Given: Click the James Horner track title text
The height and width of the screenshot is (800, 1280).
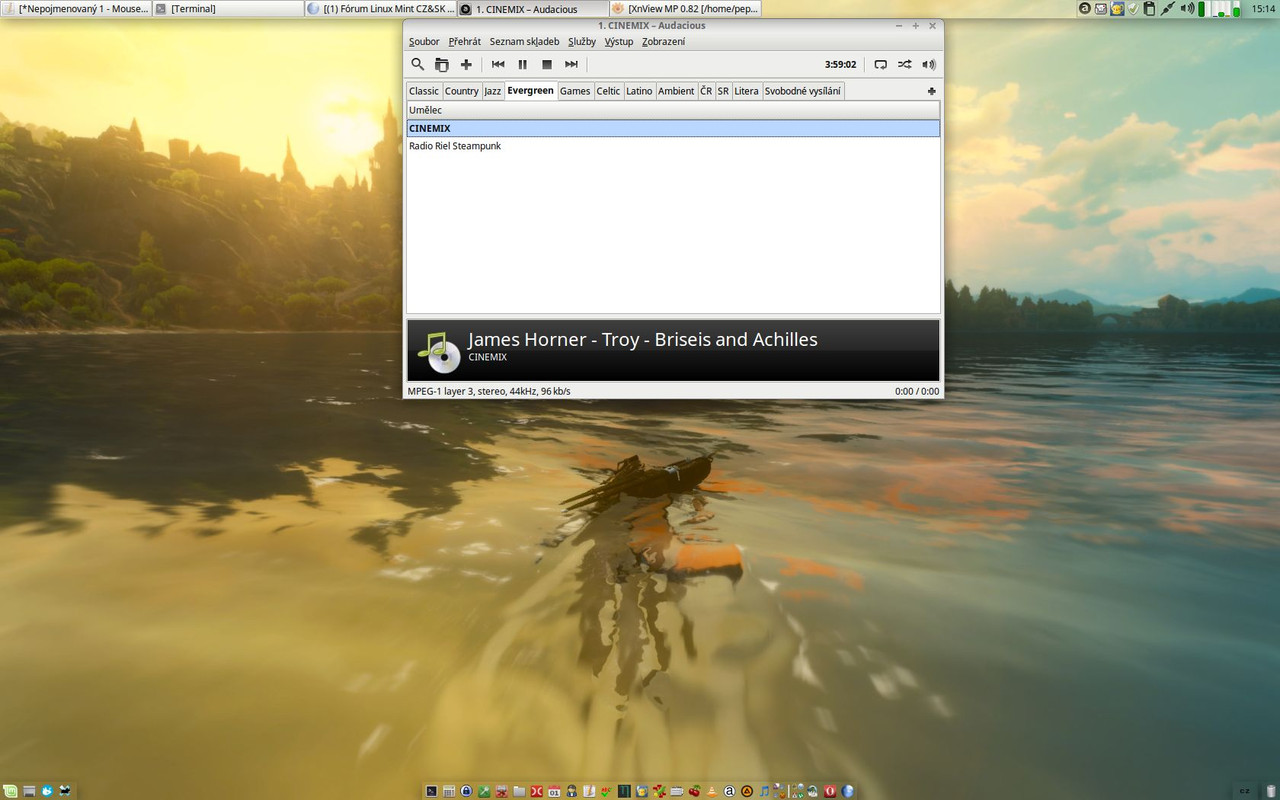Looking at the screenshot, I should point(643,339).
